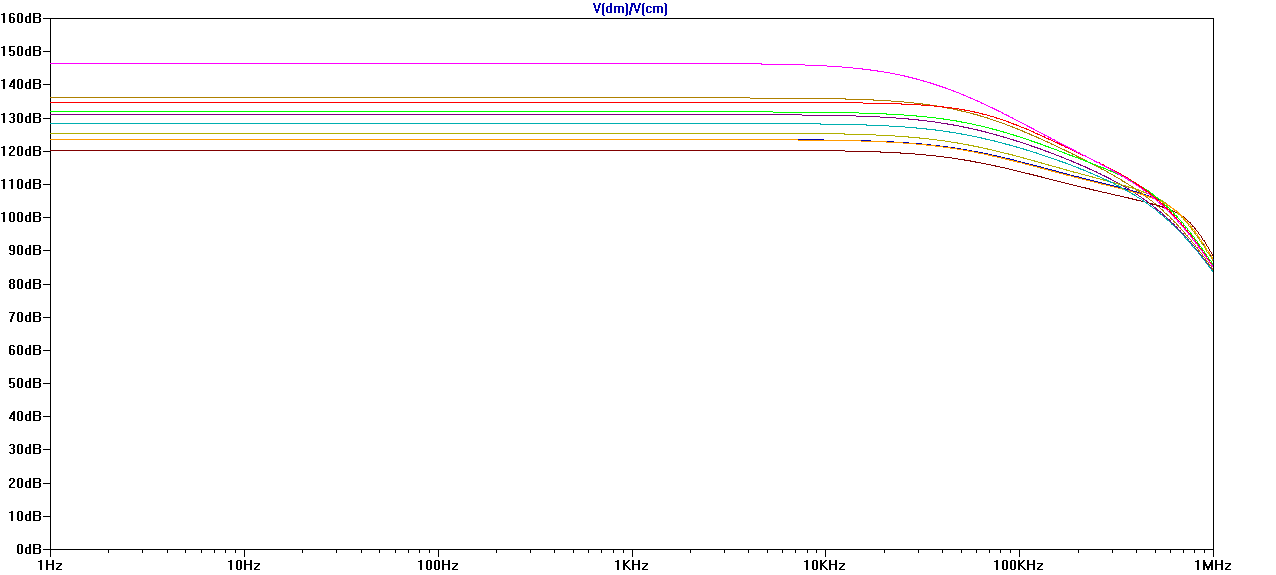This screenshot has width=1276, height=575.
Task: Click the 1Hz frequency axis label
Action: pos(50,566)
